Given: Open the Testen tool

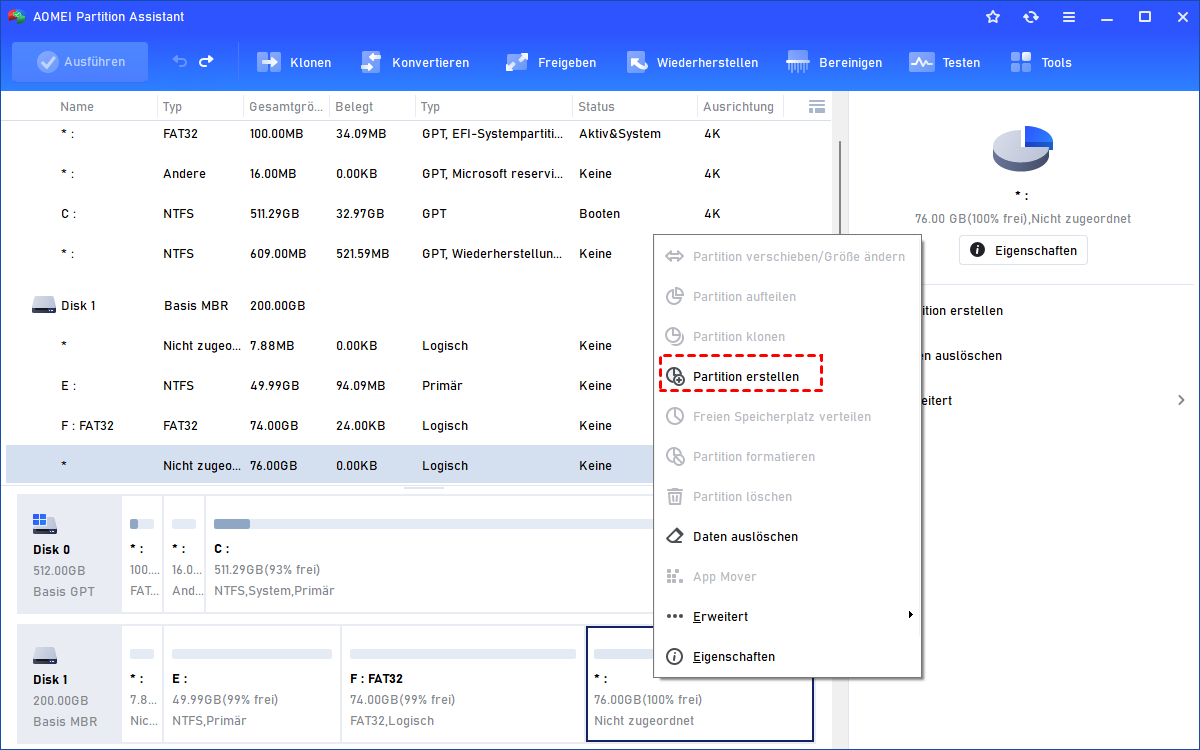Looking at the screenshot, I should 944,62.
